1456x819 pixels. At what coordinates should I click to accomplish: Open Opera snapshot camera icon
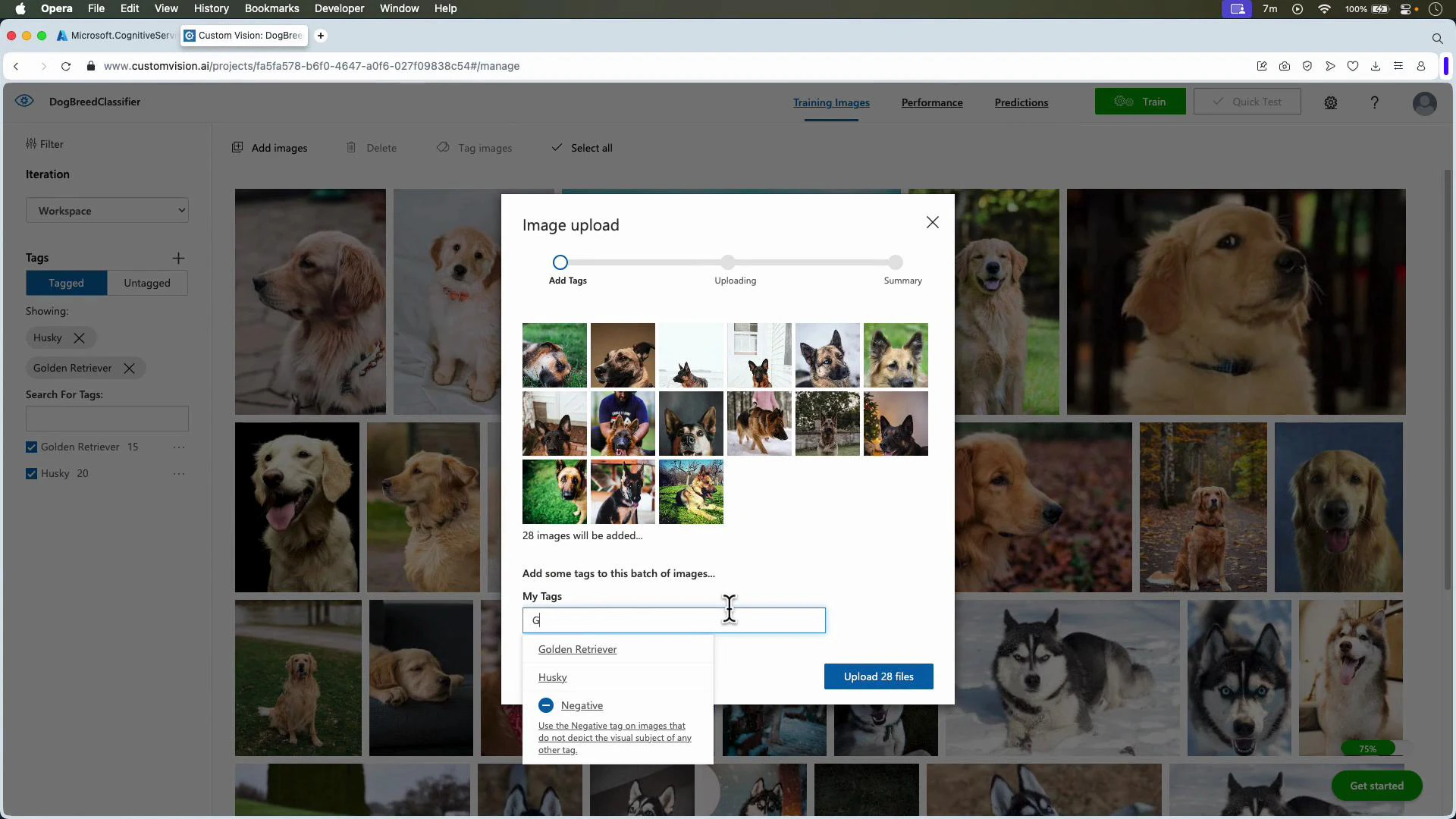click(x=1285, y=66)
